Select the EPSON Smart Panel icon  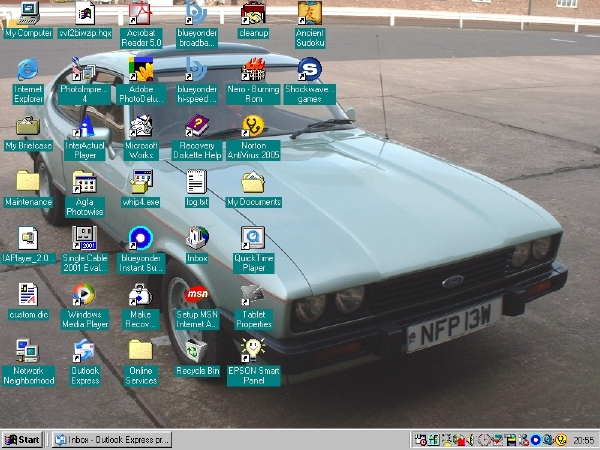tap(253, 350)
